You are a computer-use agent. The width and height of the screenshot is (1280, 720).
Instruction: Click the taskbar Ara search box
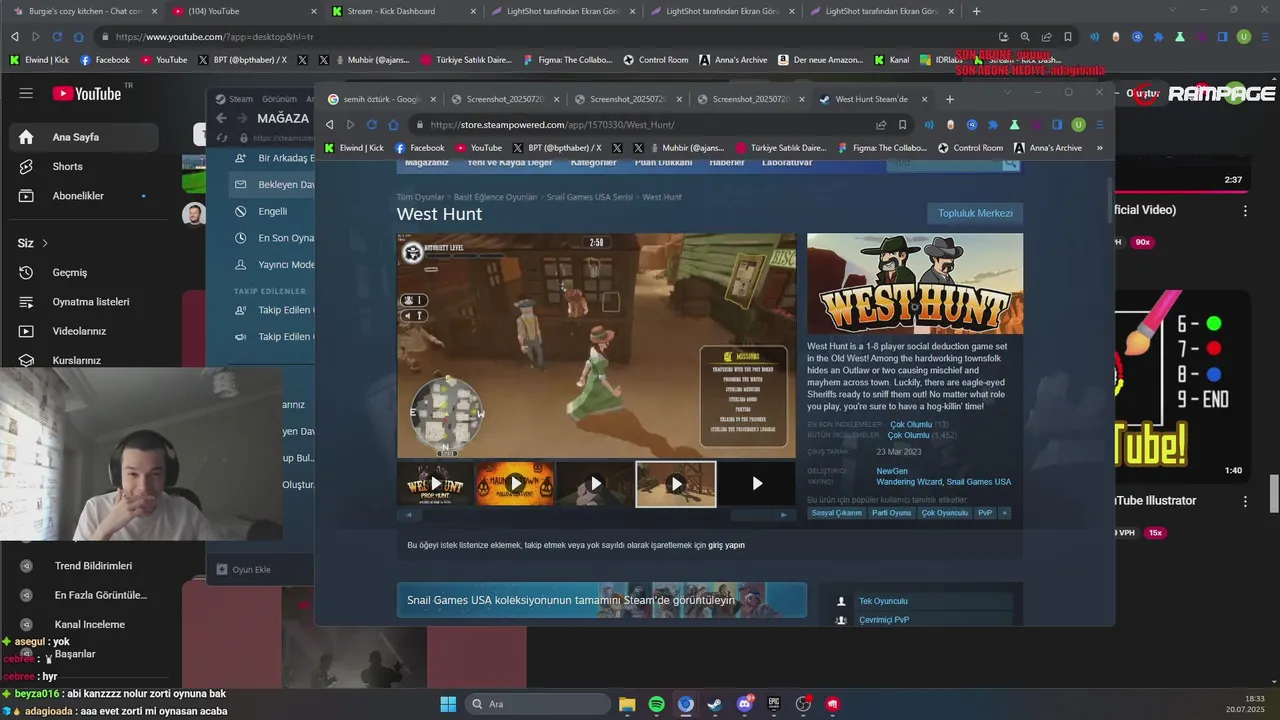tap(537, 704)
